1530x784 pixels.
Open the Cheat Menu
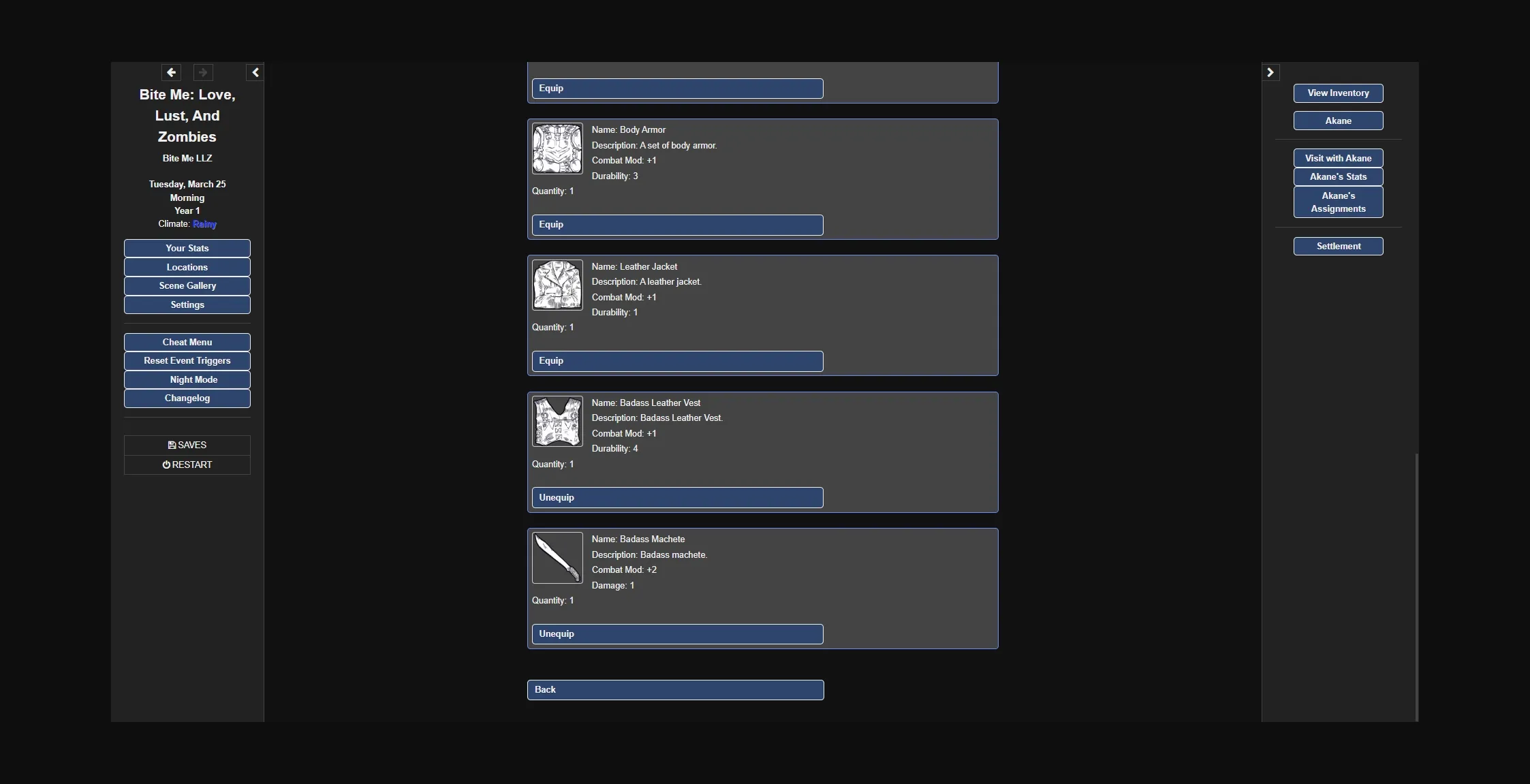point(187,341)
